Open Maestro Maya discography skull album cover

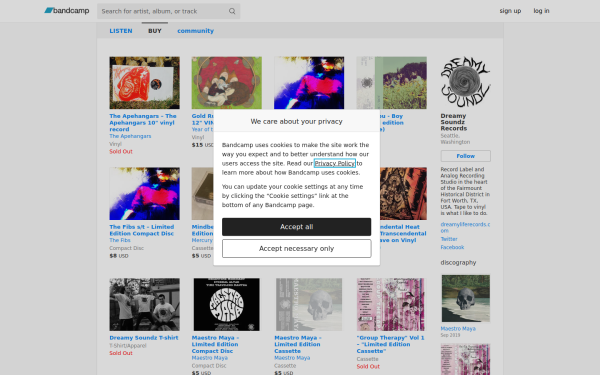465,298
